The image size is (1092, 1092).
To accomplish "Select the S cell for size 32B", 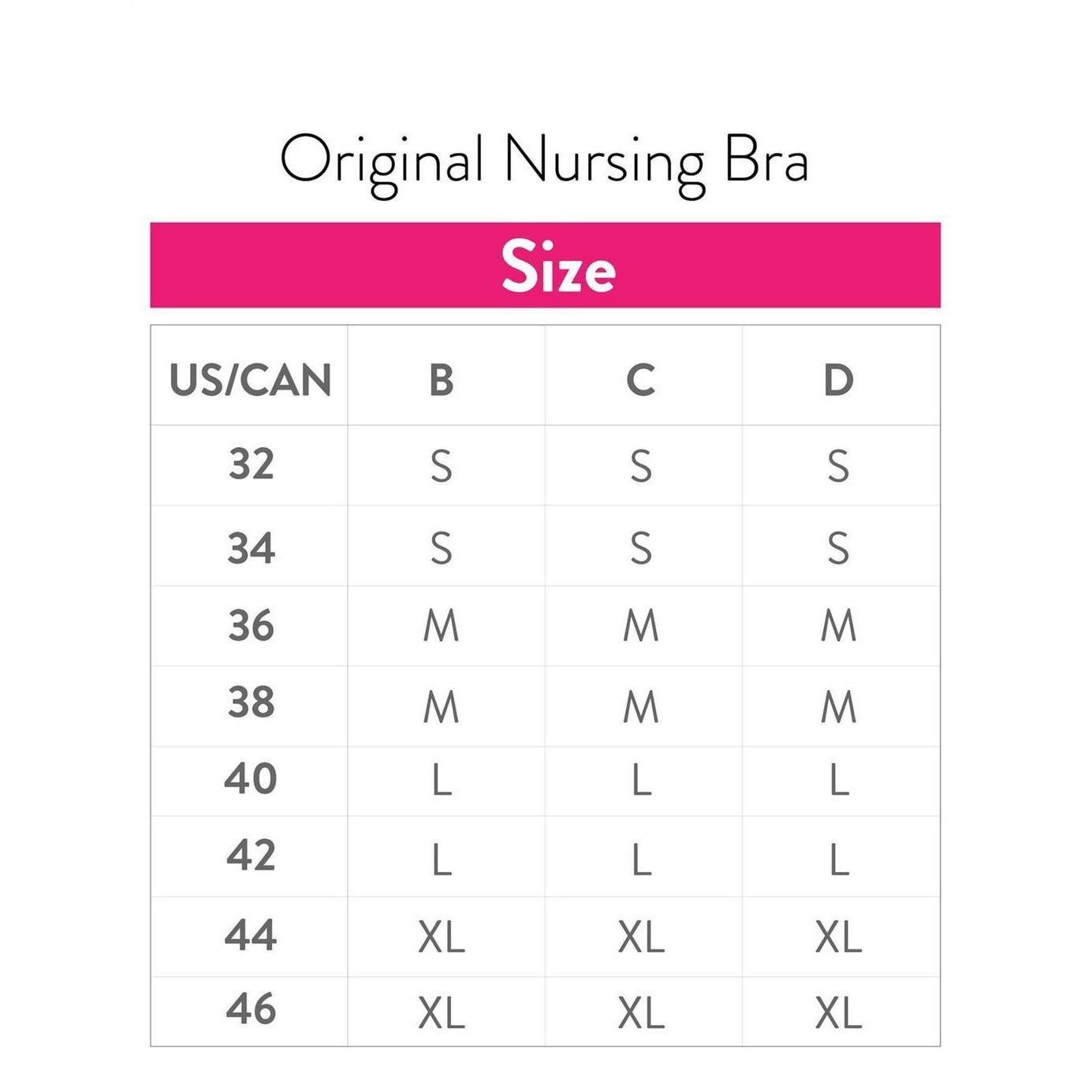I will point(442,466).
